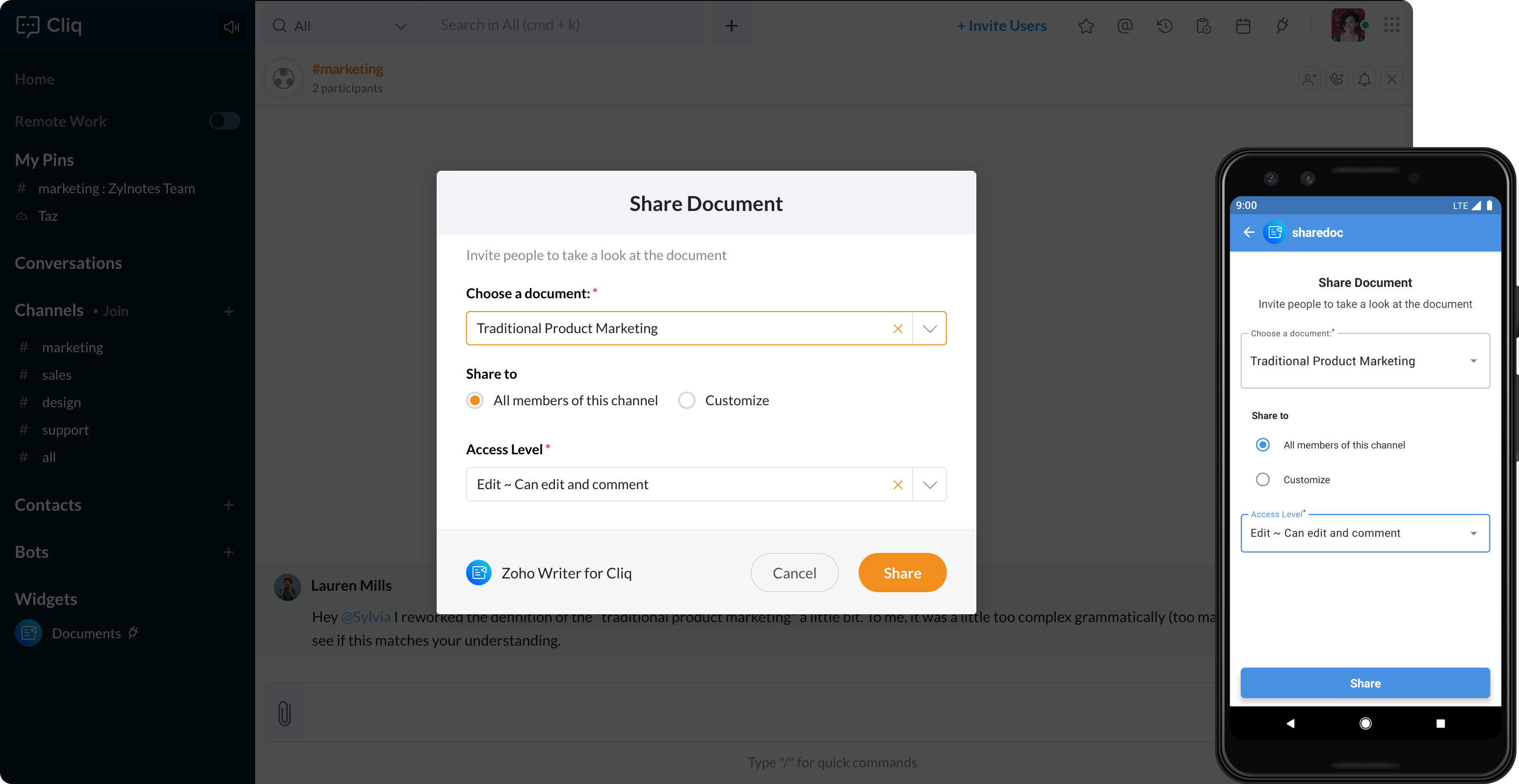Clear the chosen document with the X
1519x784 pixels.
point(897,329)
